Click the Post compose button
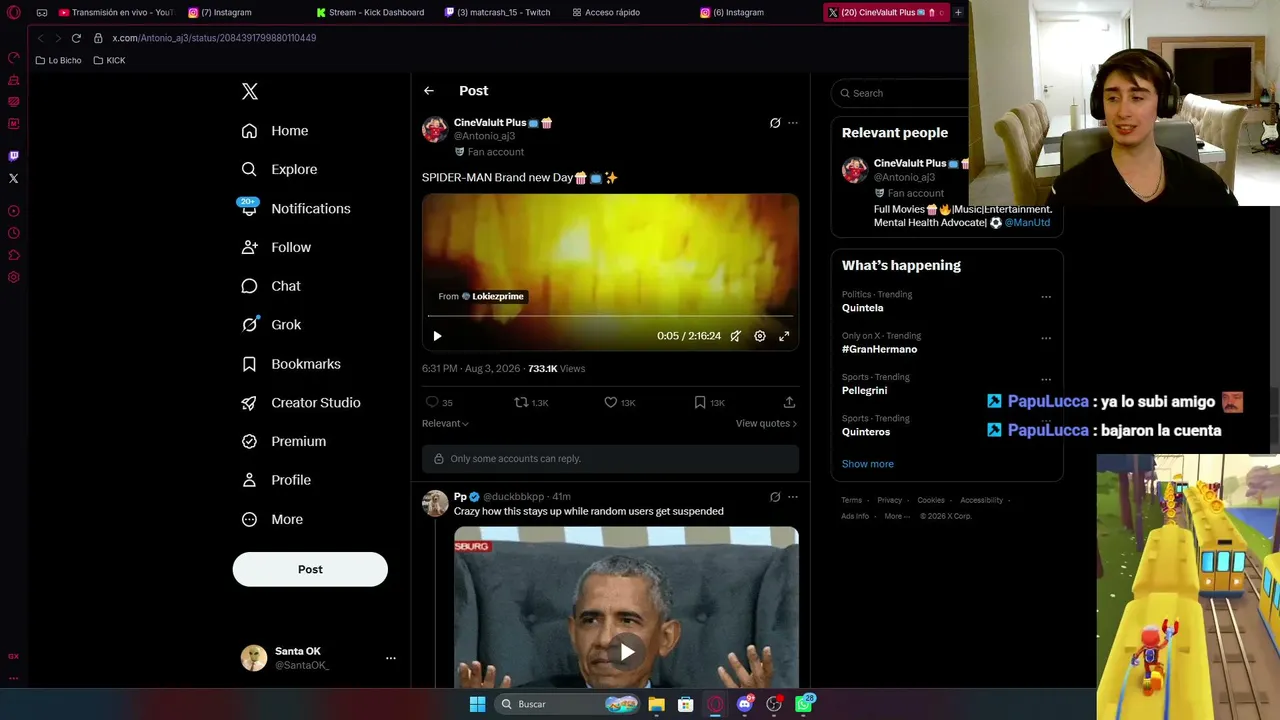Screen dimensions: 1280x720 coord(310,569)
